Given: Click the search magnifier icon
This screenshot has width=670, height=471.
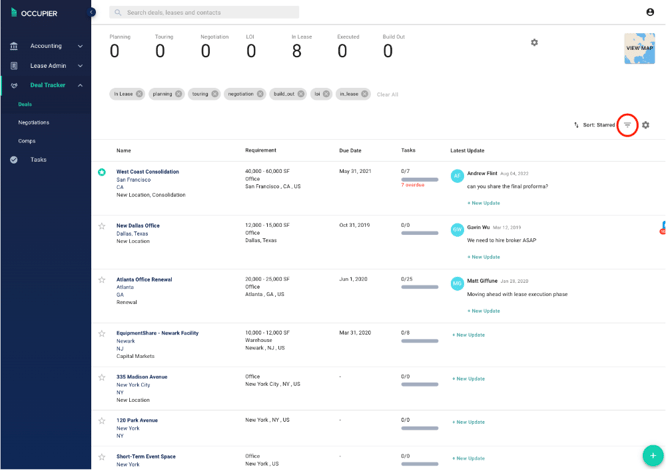Looking at the screenshot, I should [x=118, y=12].
